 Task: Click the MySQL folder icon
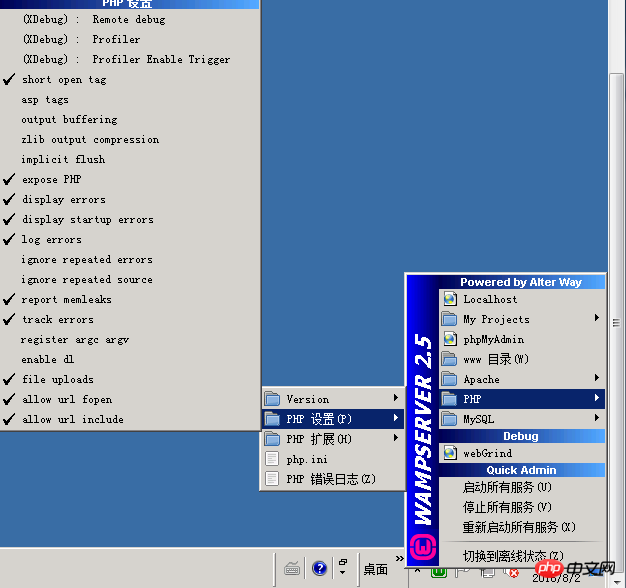pos(450,419)
